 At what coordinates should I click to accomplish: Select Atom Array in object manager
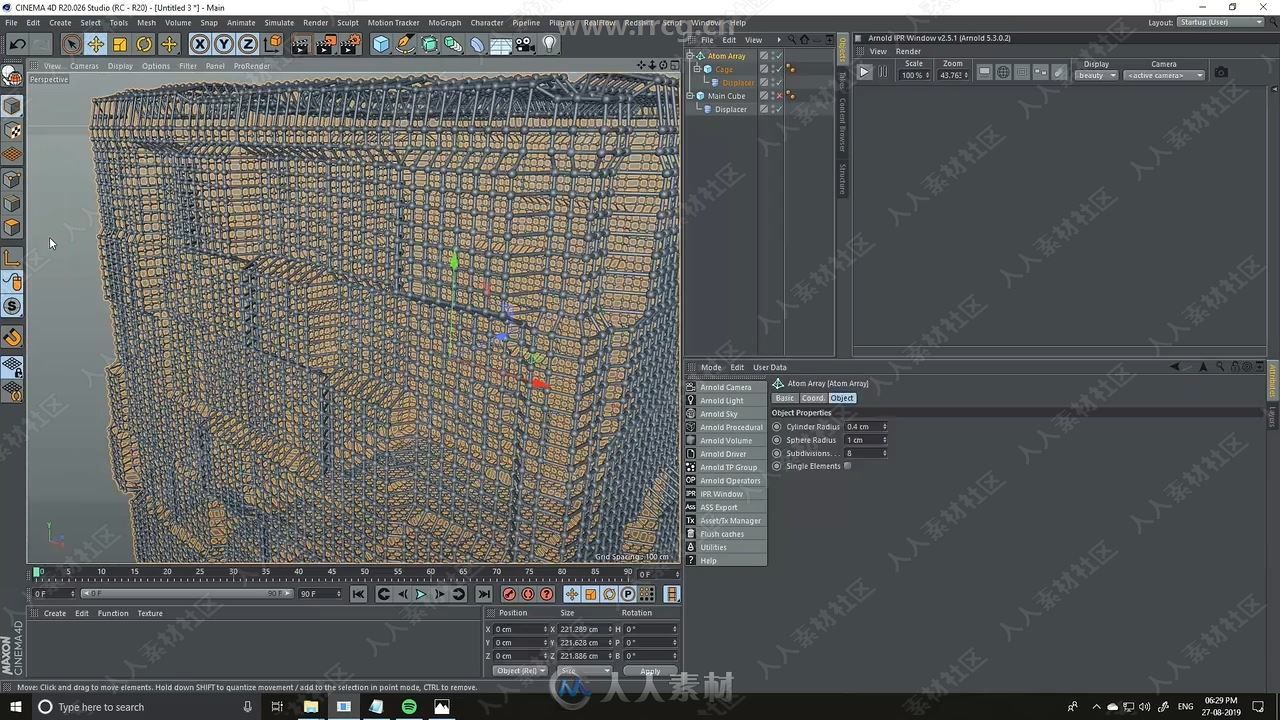[727, 56]
